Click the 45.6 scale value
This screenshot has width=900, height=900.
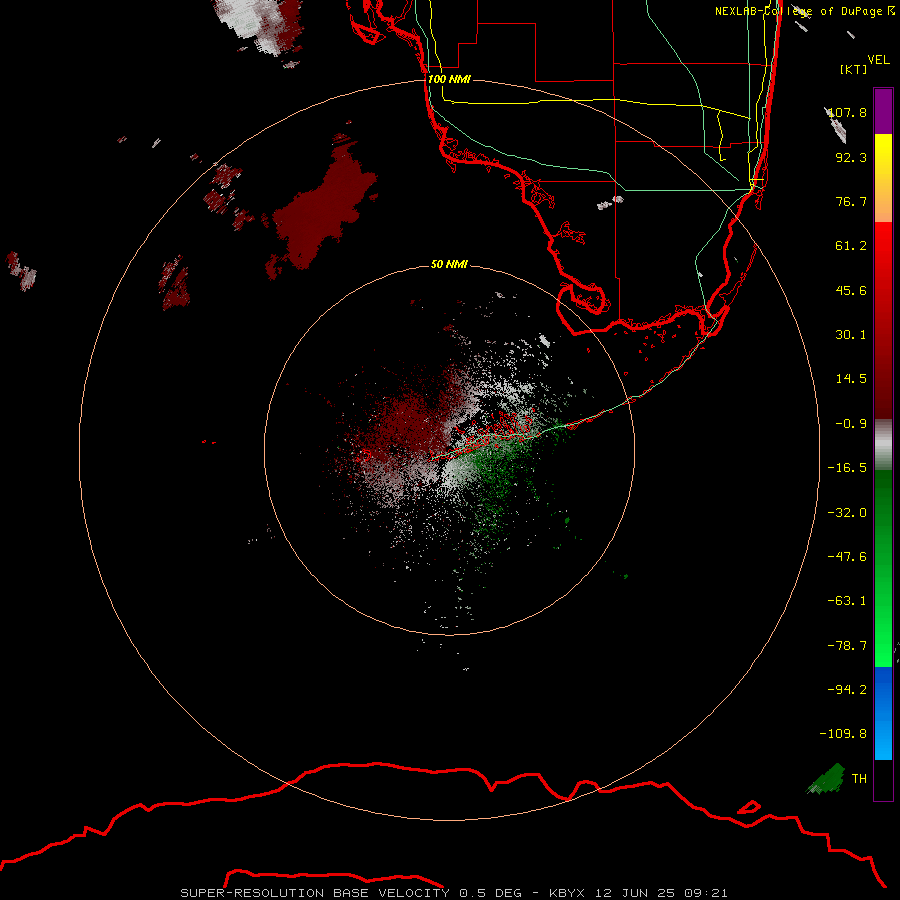(x=851, y=290)
